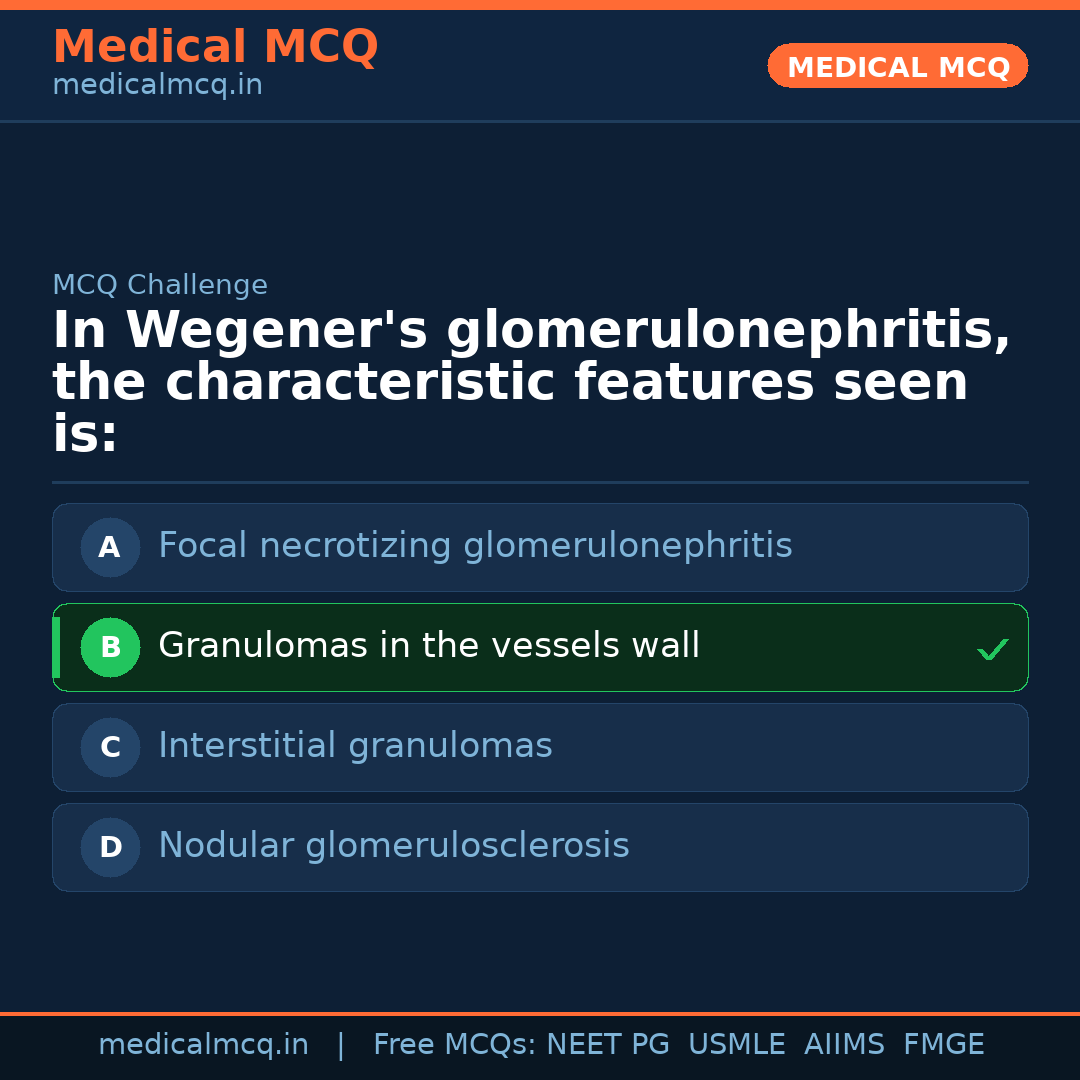Viewport: 1080px width, 1080px height.
Task: Choose answer 'Interstitial granulomas'
Action: tap(355, 747)
